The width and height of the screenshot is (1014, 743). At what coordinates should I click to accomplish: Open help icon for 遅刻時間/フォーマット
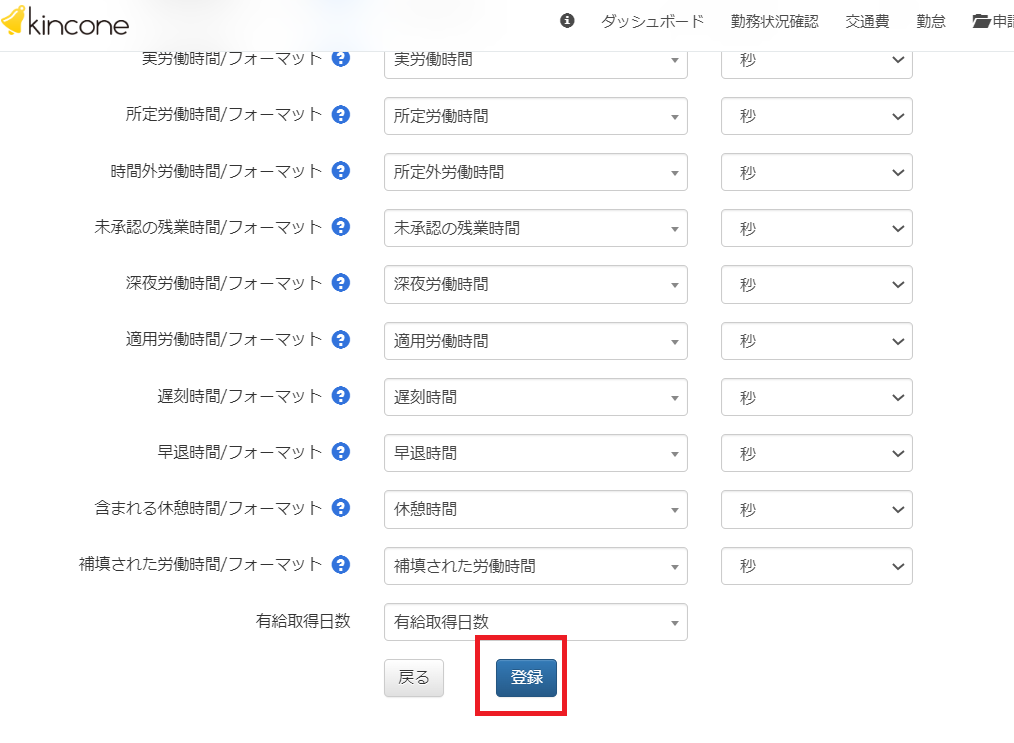341,396
